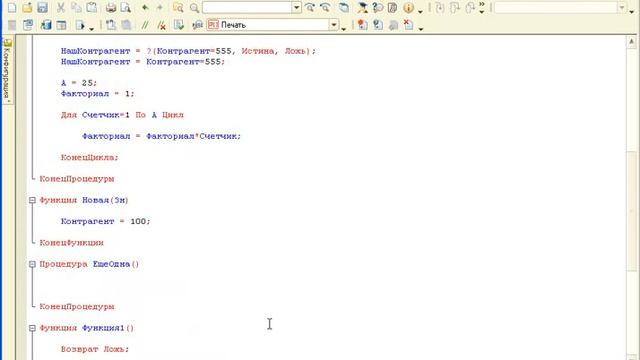Click the 'Возврат Ложь;' line
Image resolution: width=640 pixels, height=360 pixels.
pos(95,349)
